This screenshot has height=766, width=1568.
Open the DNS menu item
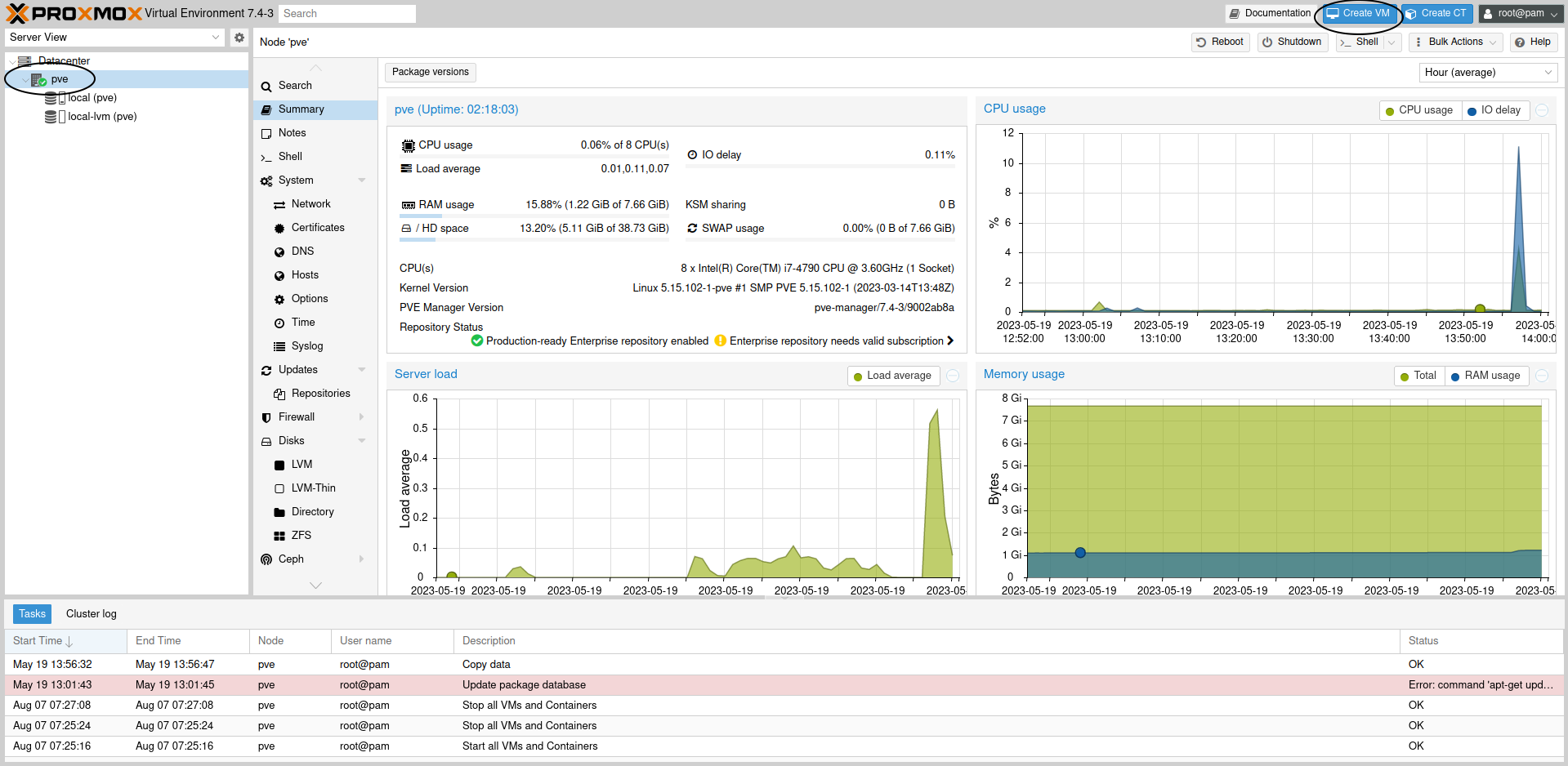[315, 252]
